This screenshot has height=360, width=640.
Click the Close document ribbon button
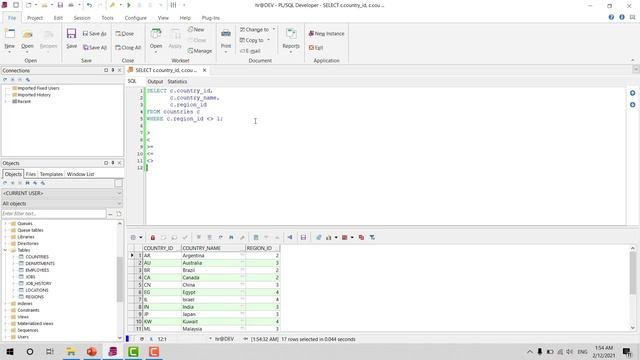124,33
